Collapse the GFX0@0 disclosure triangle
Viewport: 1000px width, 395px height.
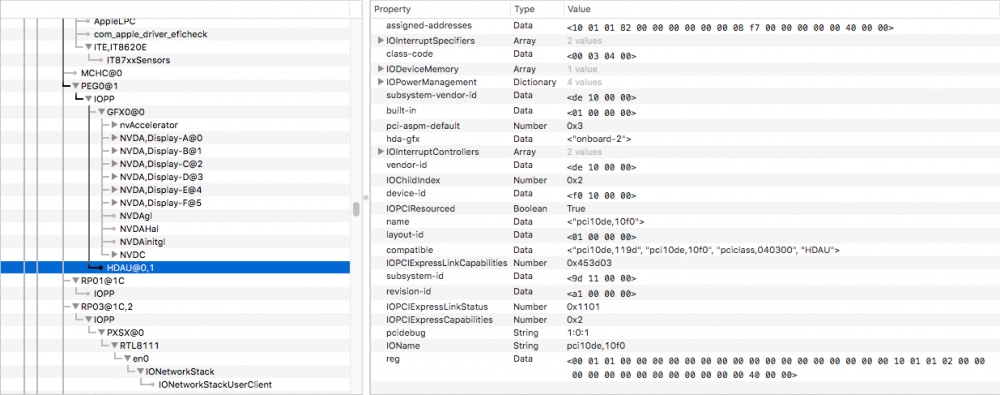click(102, 112)
